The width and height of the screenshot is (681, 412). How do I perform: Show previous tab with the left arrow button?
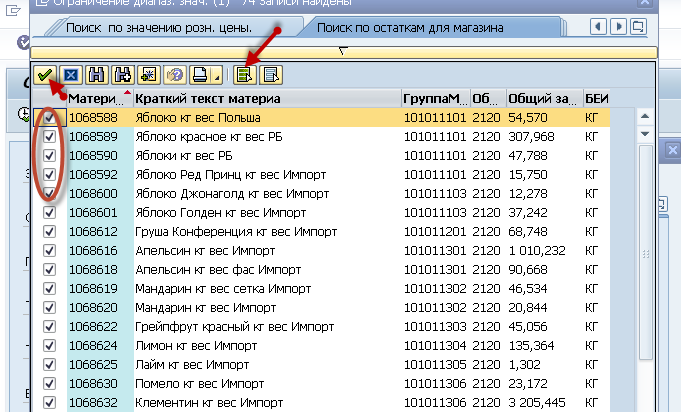click(598, 26)
